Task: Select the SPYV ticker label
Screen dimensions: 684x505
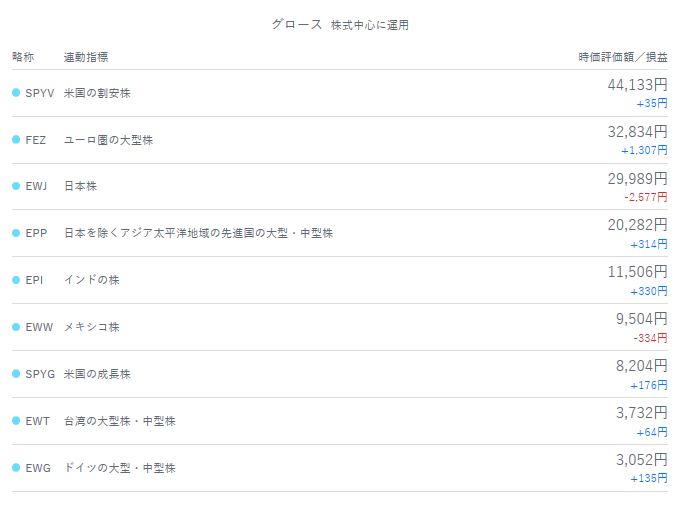Action: click(x=40, y=93)
